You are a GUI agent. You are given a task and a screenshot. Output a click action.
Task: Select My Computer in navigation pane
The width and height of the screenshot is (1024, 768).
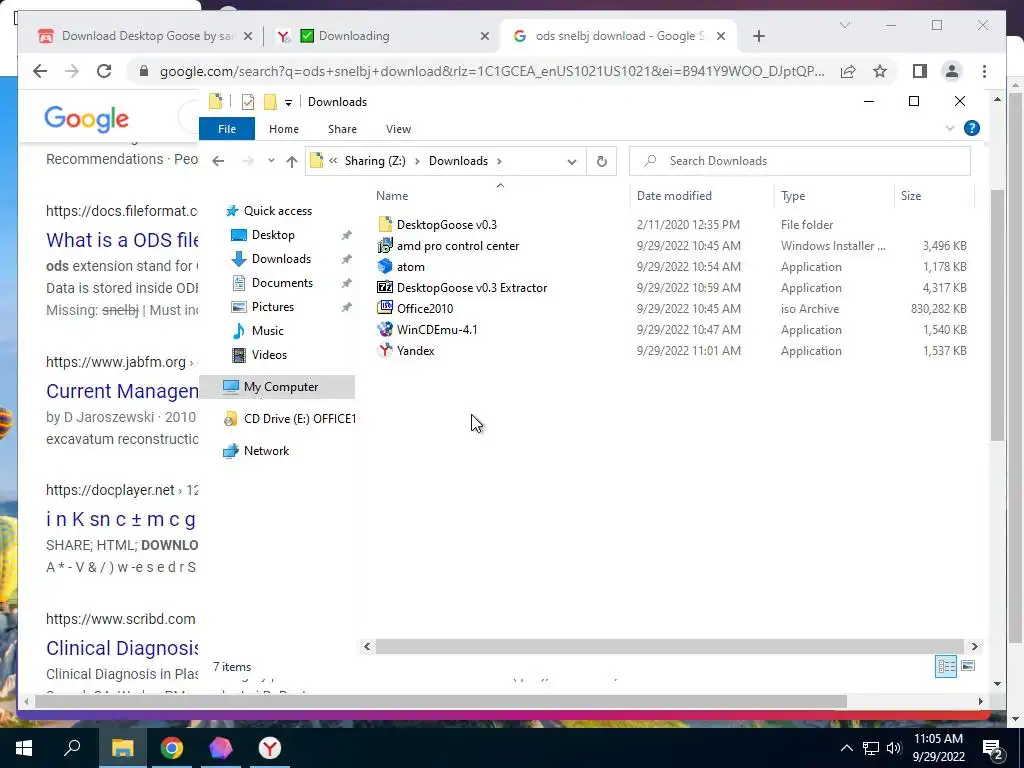(281, 387)
